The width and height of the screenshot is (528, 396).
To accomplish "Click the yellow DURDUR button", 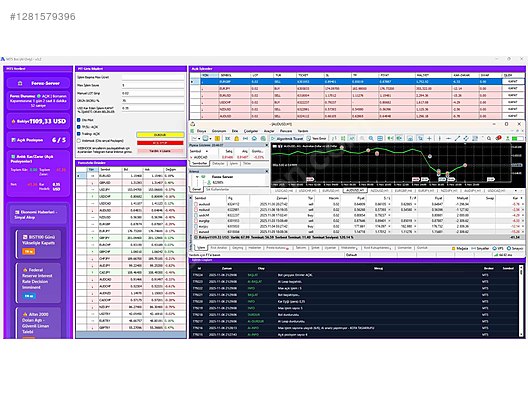I will tap(160, 135).
